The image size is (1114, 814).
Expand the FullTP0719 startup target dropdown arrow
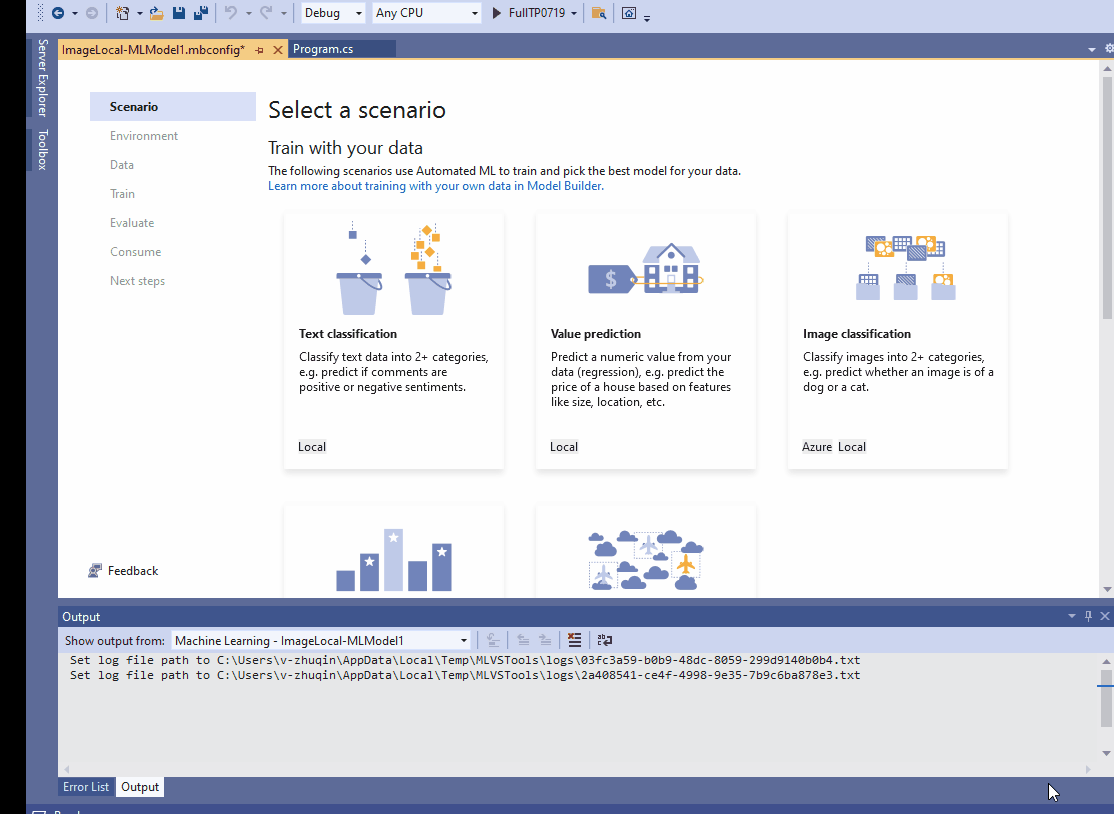pyautogui.click(x=574, y=13)
